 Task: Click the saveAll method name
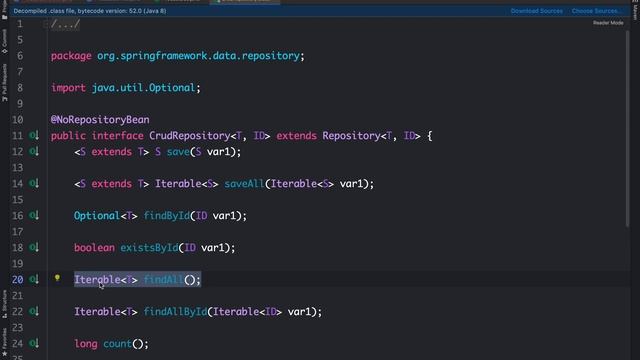(244, 184)
